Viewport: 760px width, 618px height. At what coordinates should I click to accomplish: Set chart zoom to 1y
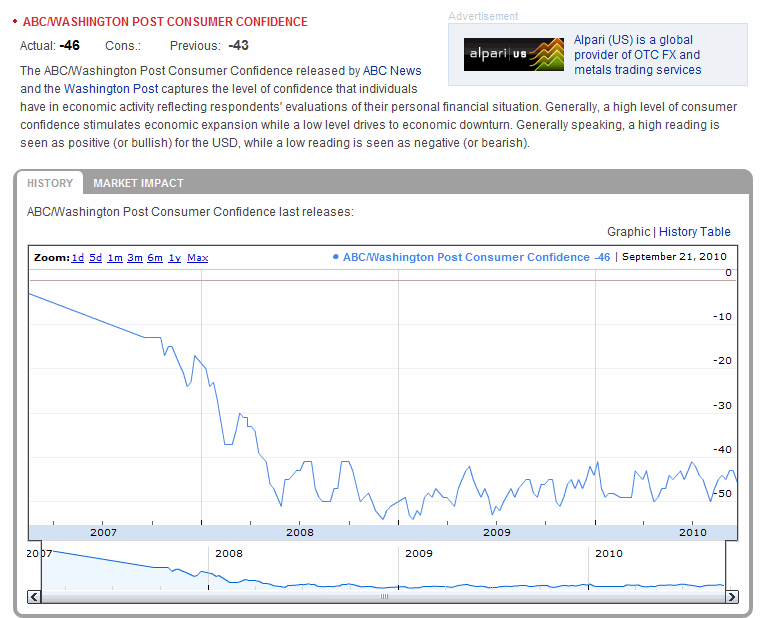coord(174,258)
